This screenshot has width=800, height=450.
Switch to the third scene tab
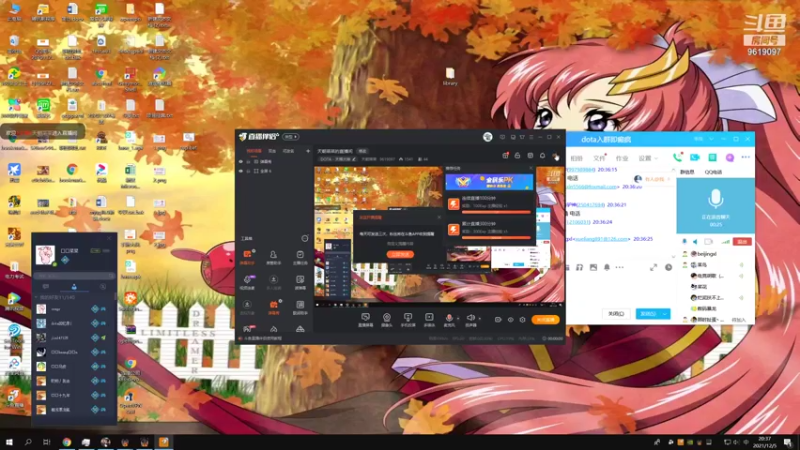tap(288, 151)
